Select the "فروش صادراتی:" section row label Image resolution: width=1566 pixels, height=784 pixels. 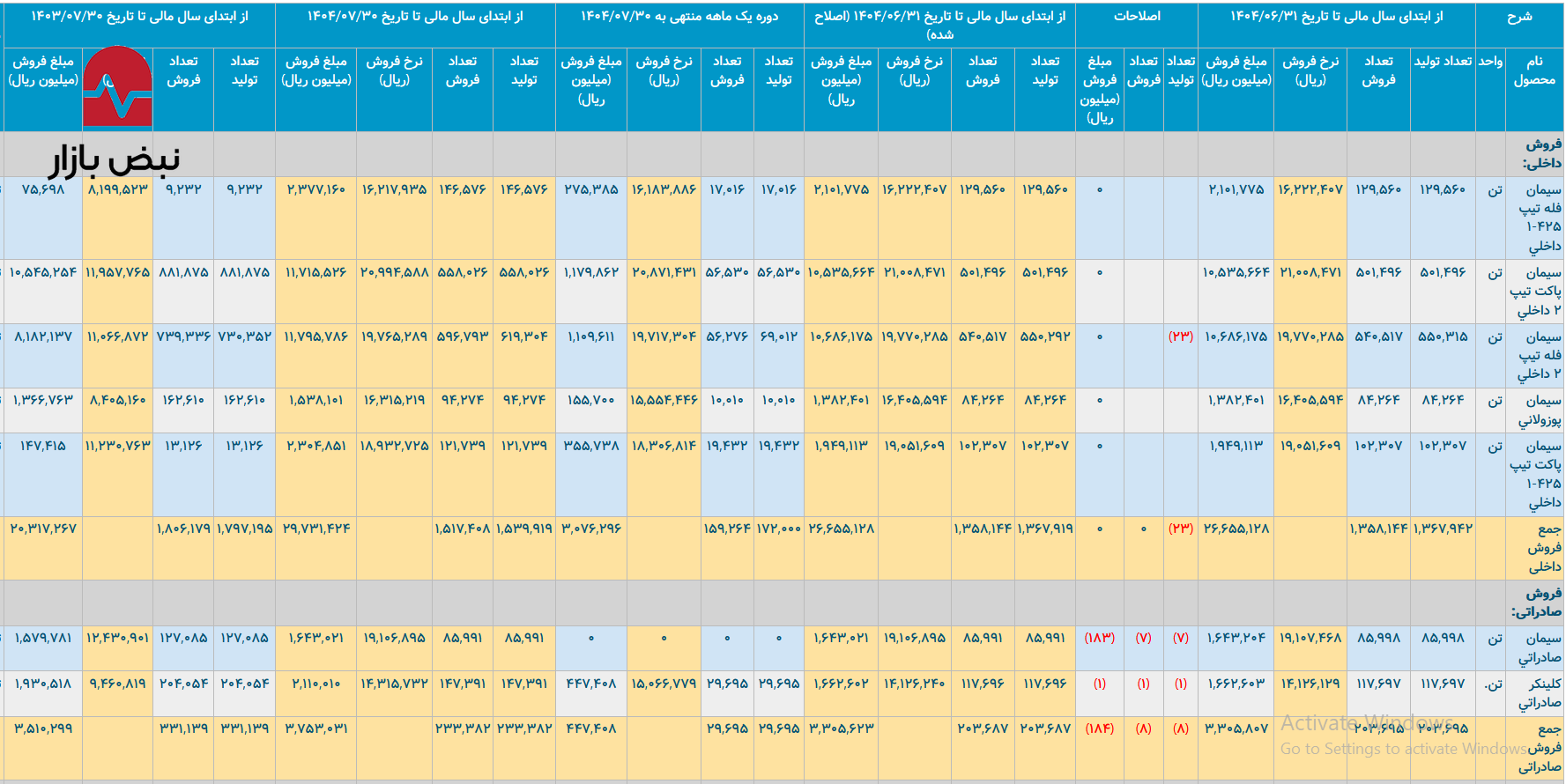click(1536, 603)
